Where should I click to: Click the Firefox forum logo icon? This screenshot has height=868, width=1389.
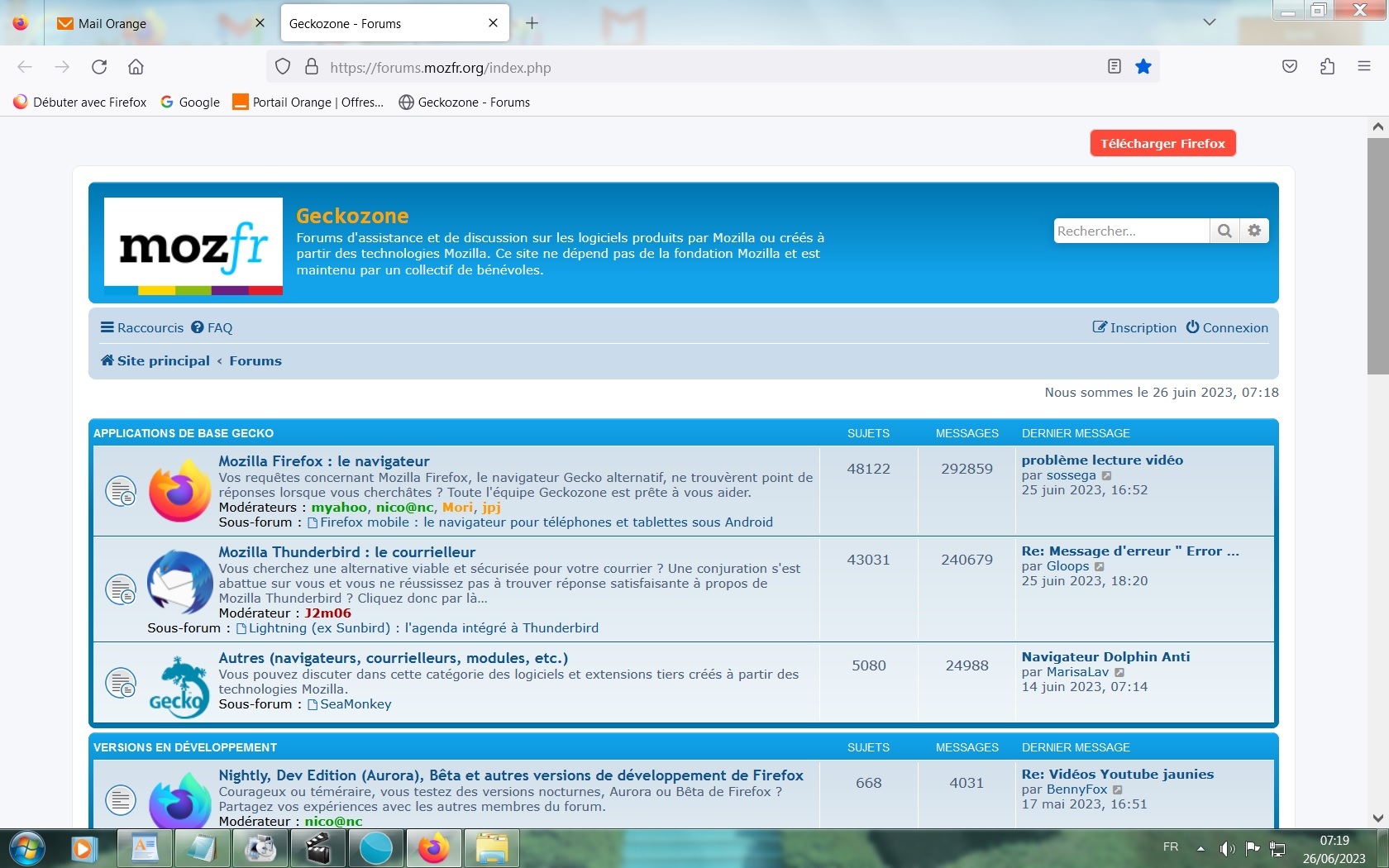click(x=180, y=491)
